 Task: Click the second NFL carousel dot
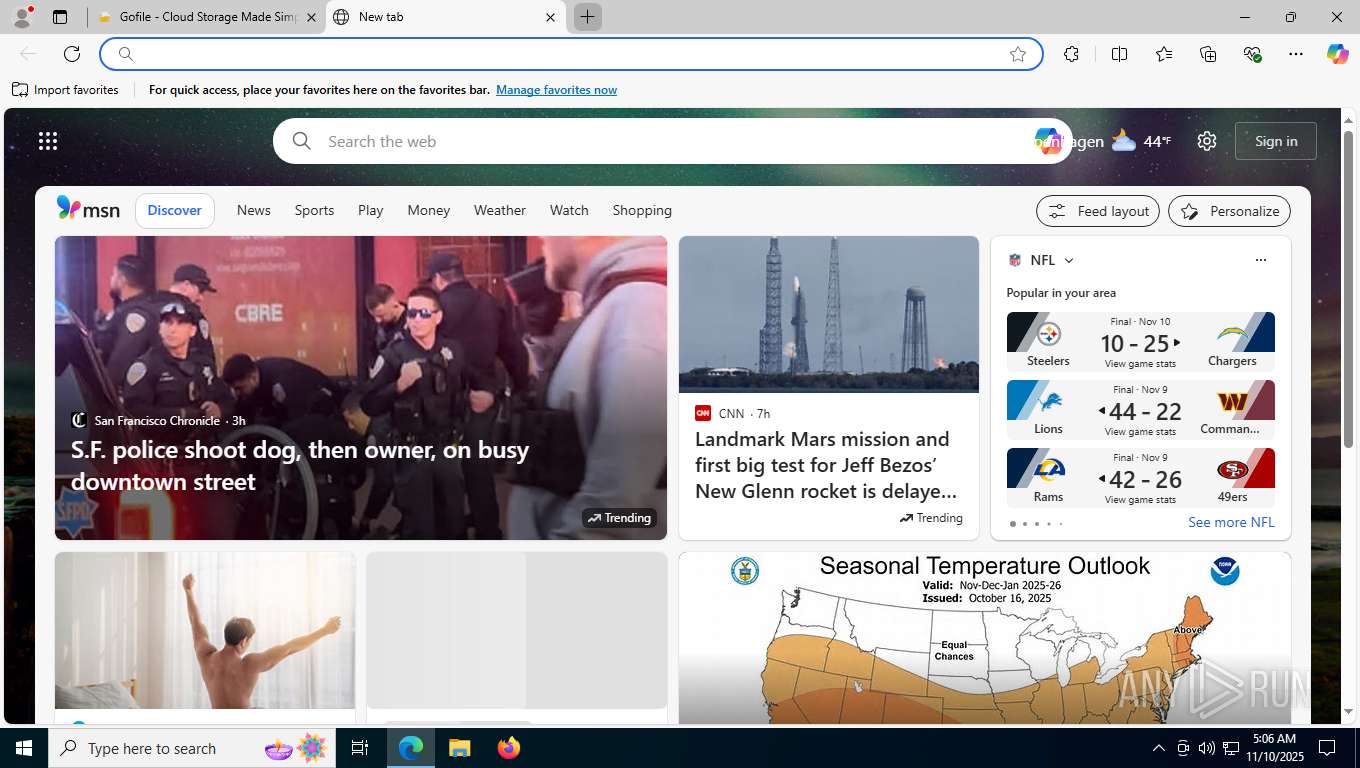coord(1024,524)
